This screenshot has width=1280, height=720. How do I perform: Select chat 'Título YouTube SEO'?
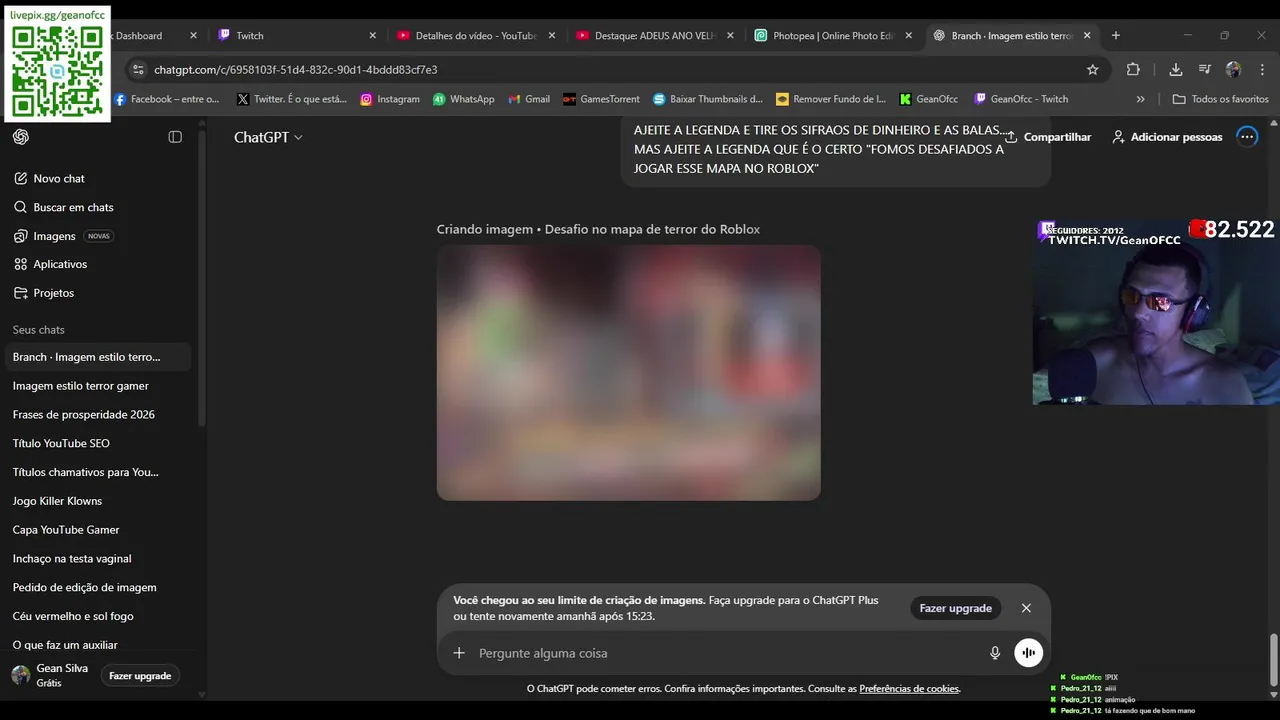tap(96, 443)
